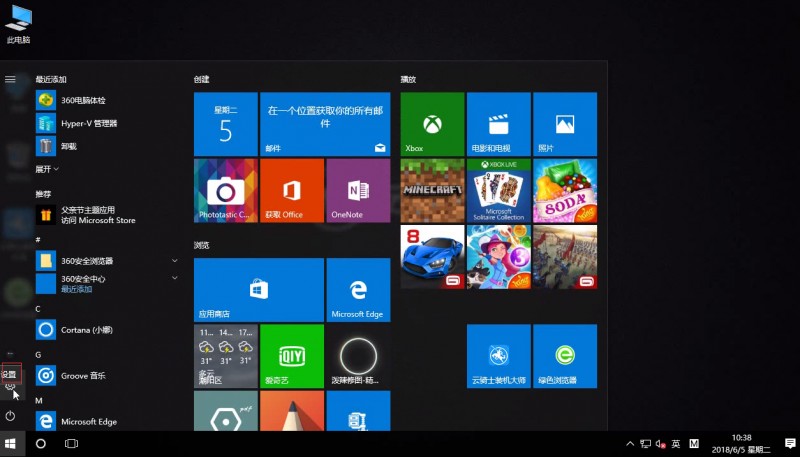
Task: Open the March of Empires tile
Action: click(565, 257)
